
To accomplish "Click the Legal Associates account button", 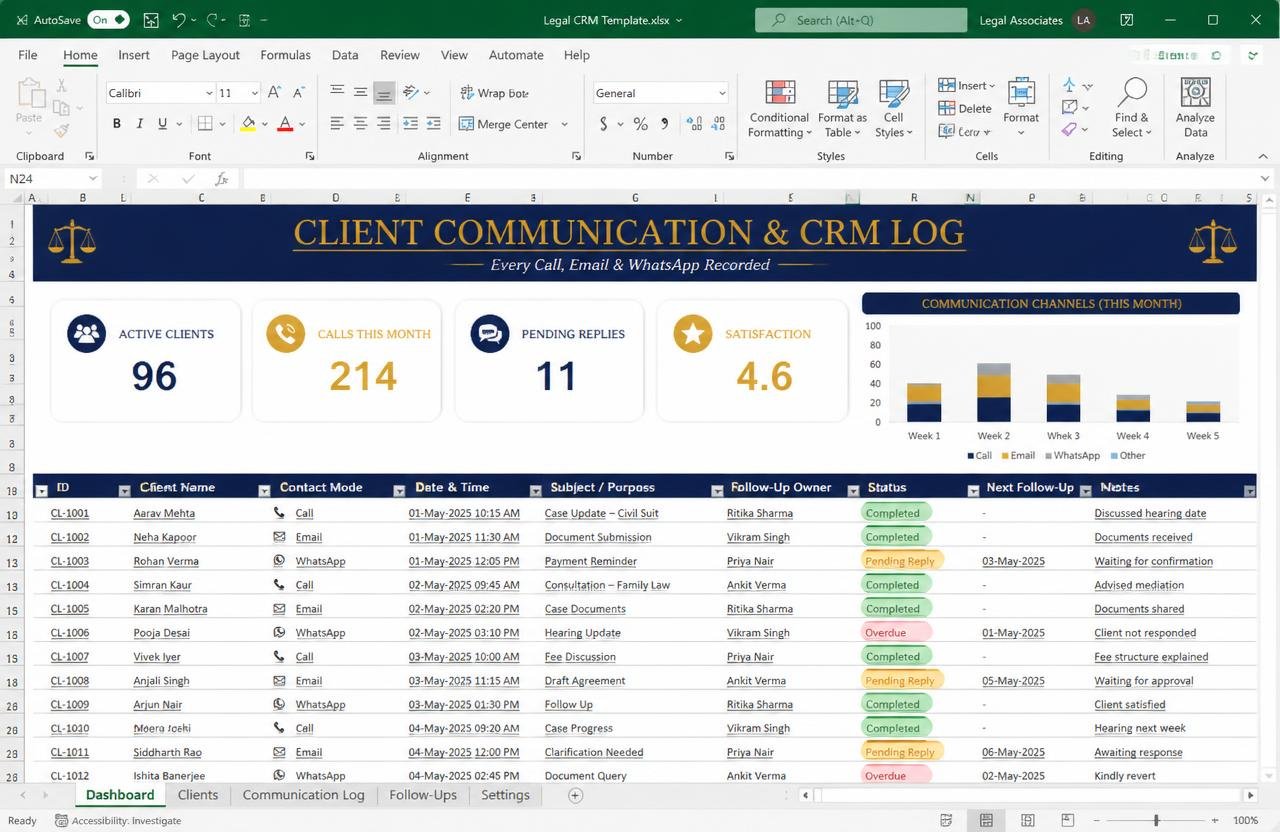I will coord(1036,20).
